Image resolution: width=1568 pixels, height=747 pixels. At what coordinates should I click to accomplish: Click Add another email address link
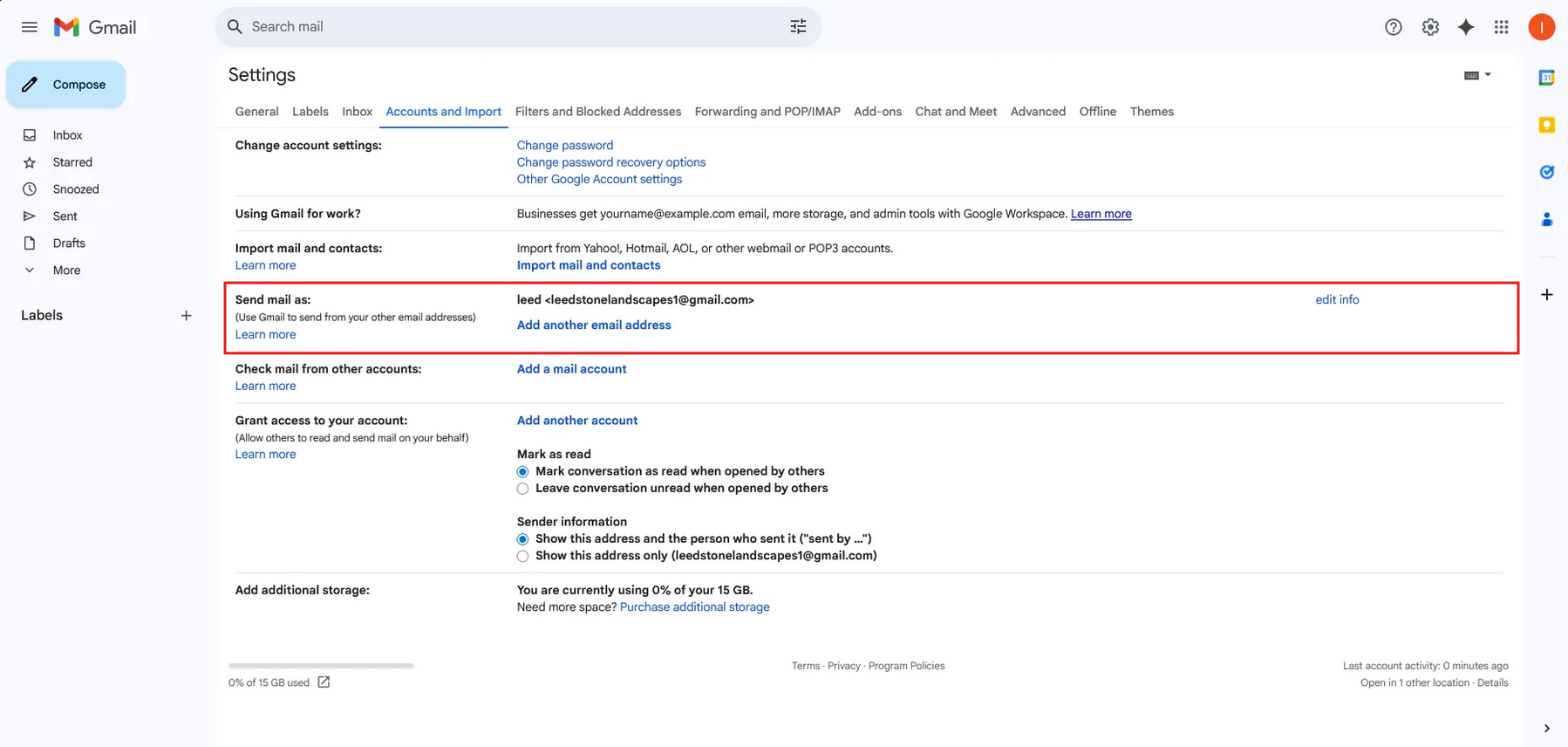coord(593,325)
